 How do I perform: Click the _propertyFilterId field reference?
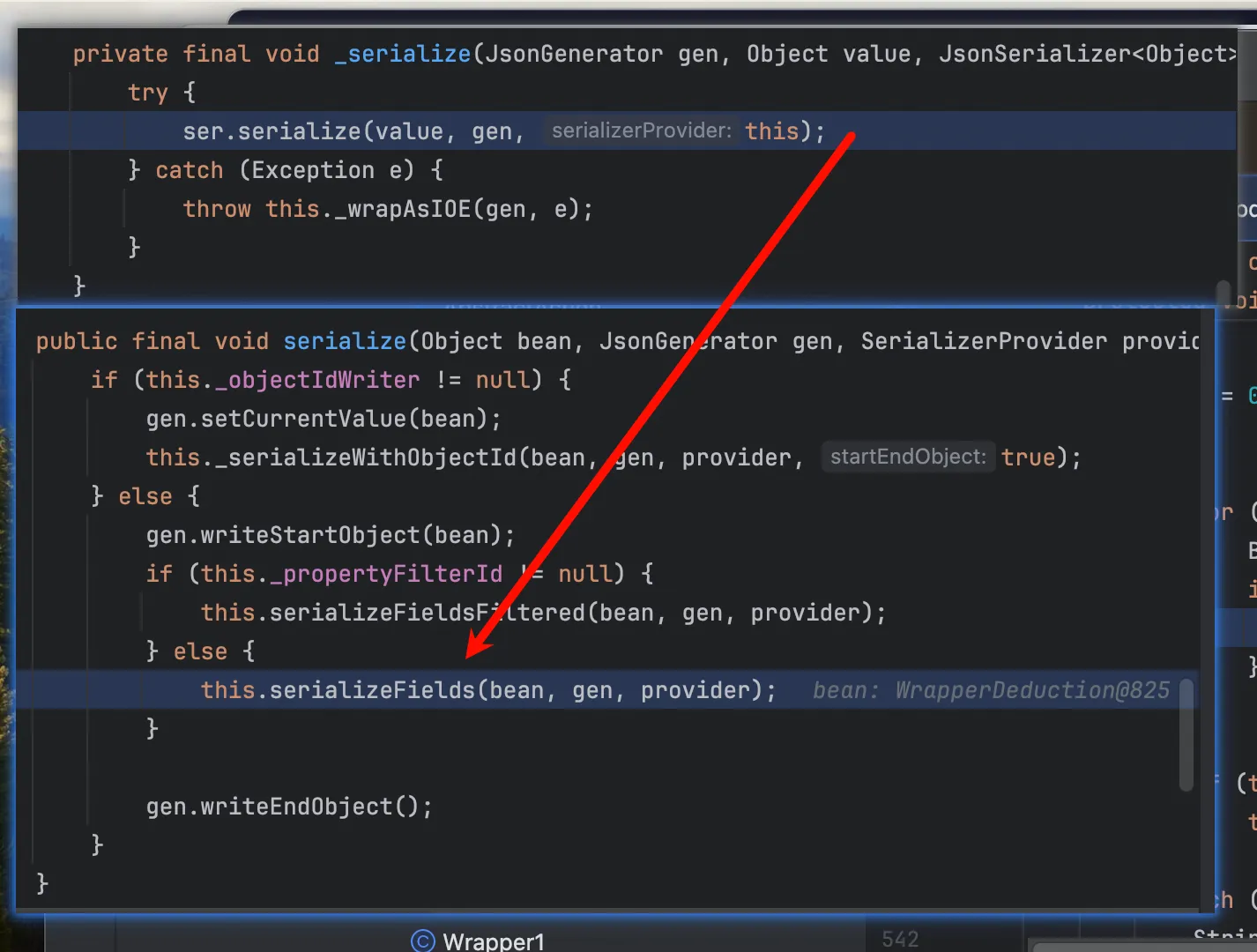point(385,574)
